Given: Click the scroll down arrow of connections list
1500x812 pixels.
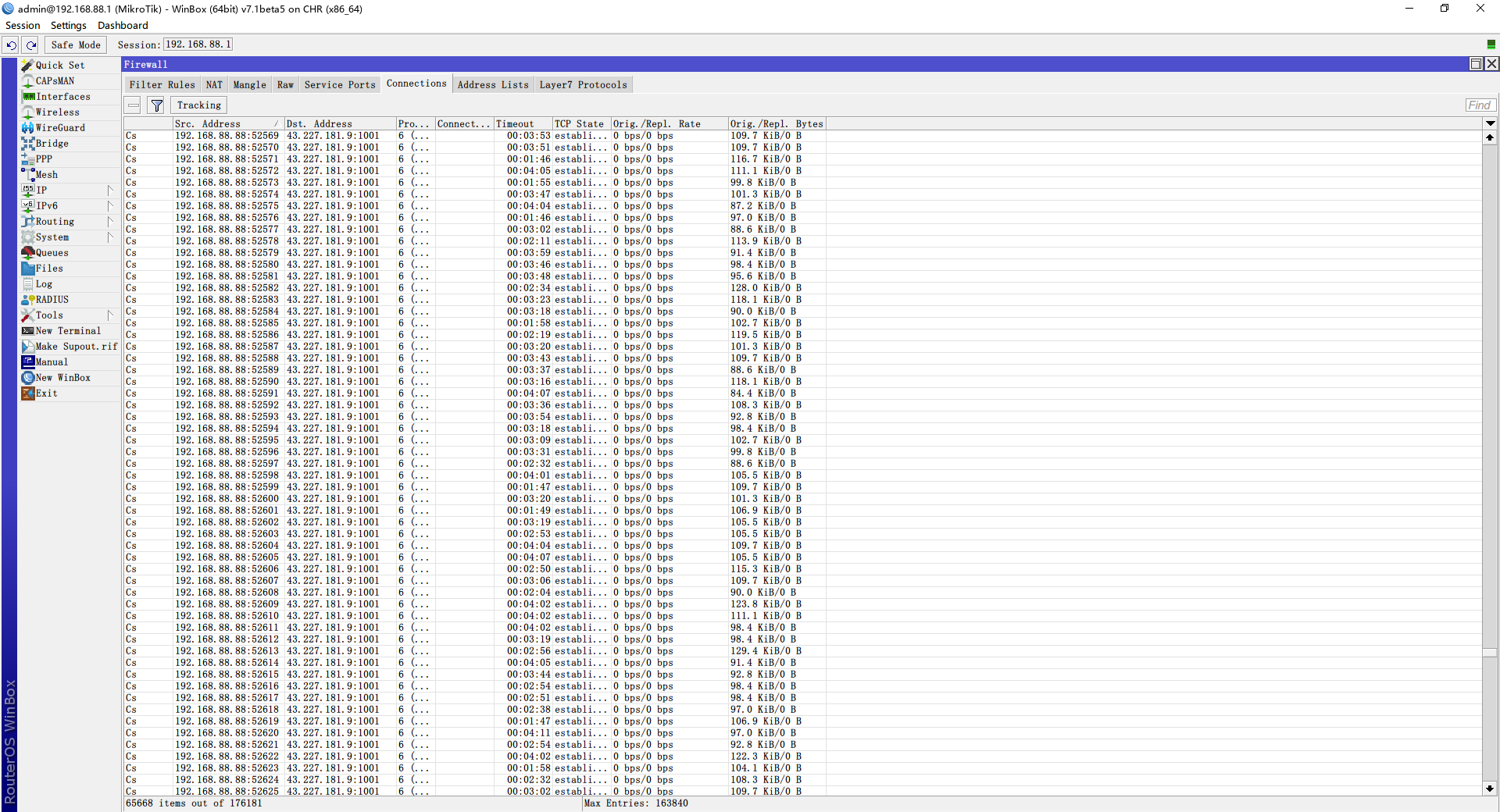Looking at the screenshot, I should (x=1490, y=789).
